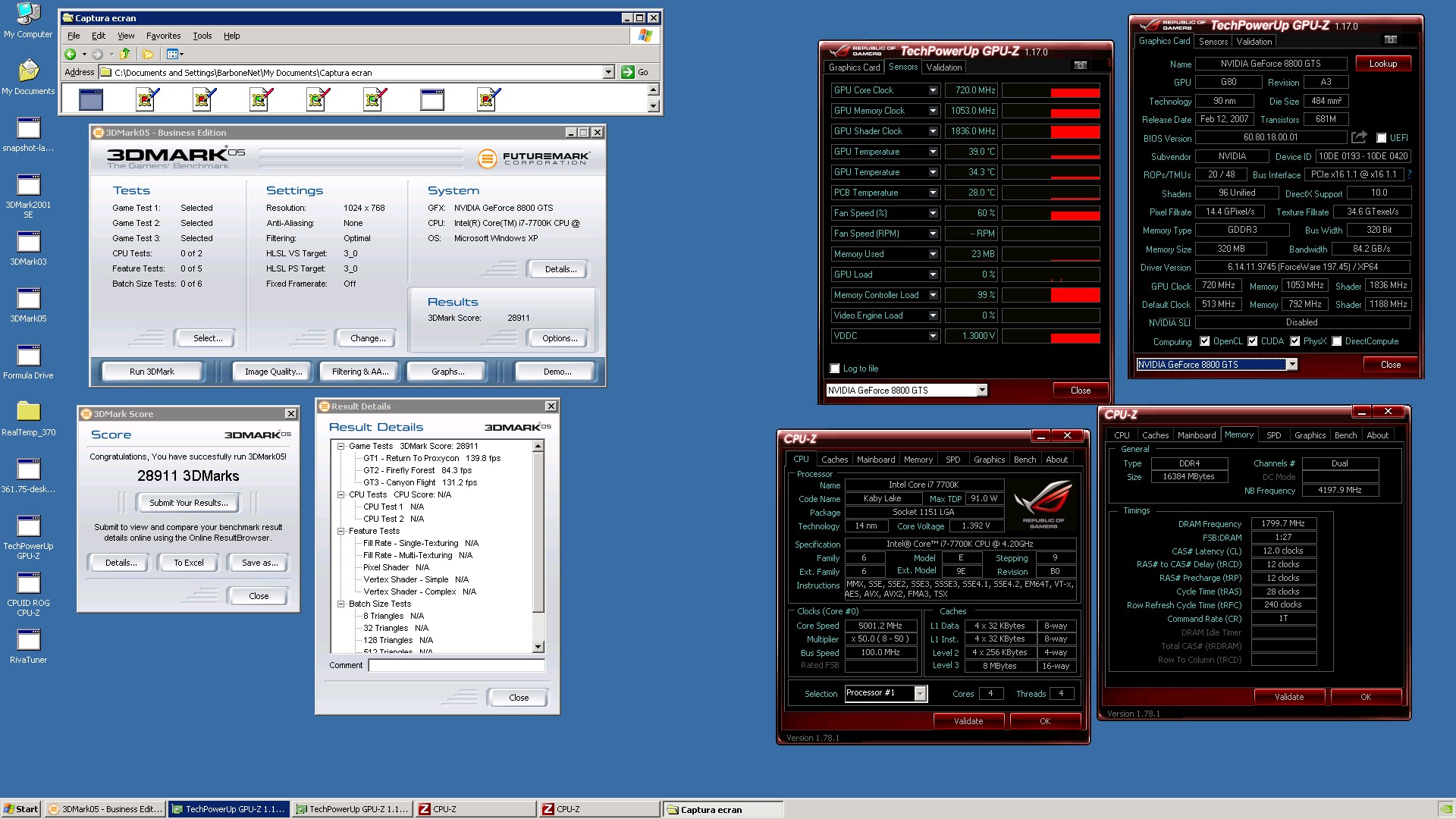The height and width of the screenshot is (819, 1456).
Task: Open My Documents desktop icon
Action: pyautogui.click(x=28, y=77)
